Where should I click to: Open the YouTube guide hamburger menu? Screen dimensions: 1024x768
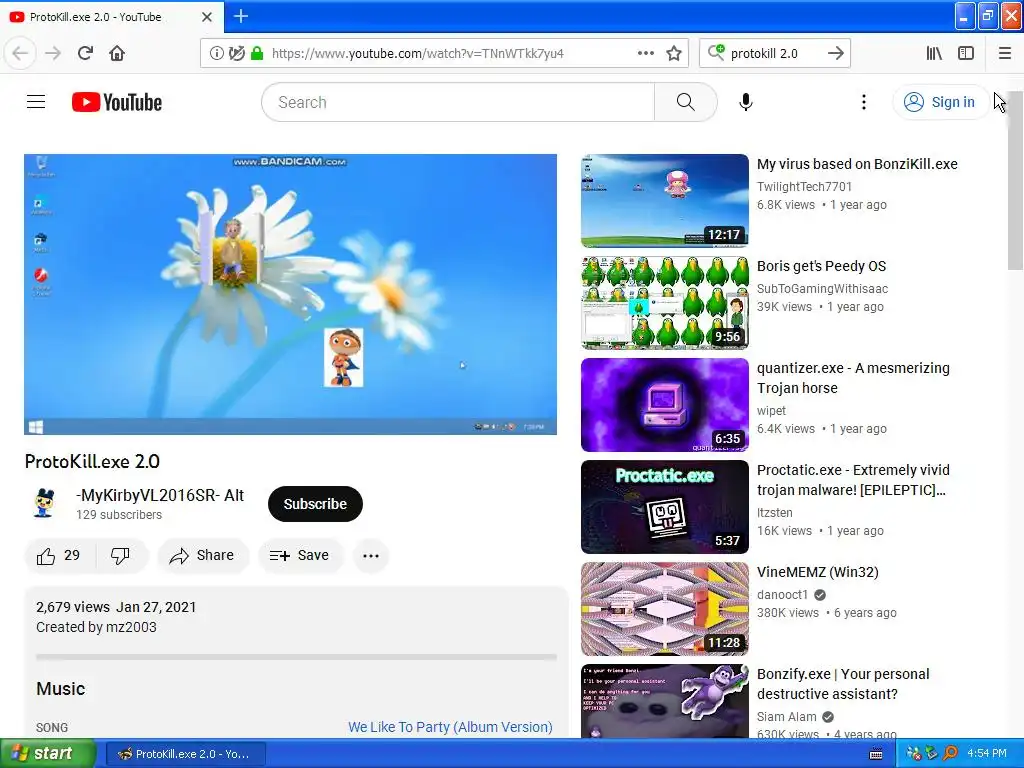pyautogui.click(x=36, y=102)
